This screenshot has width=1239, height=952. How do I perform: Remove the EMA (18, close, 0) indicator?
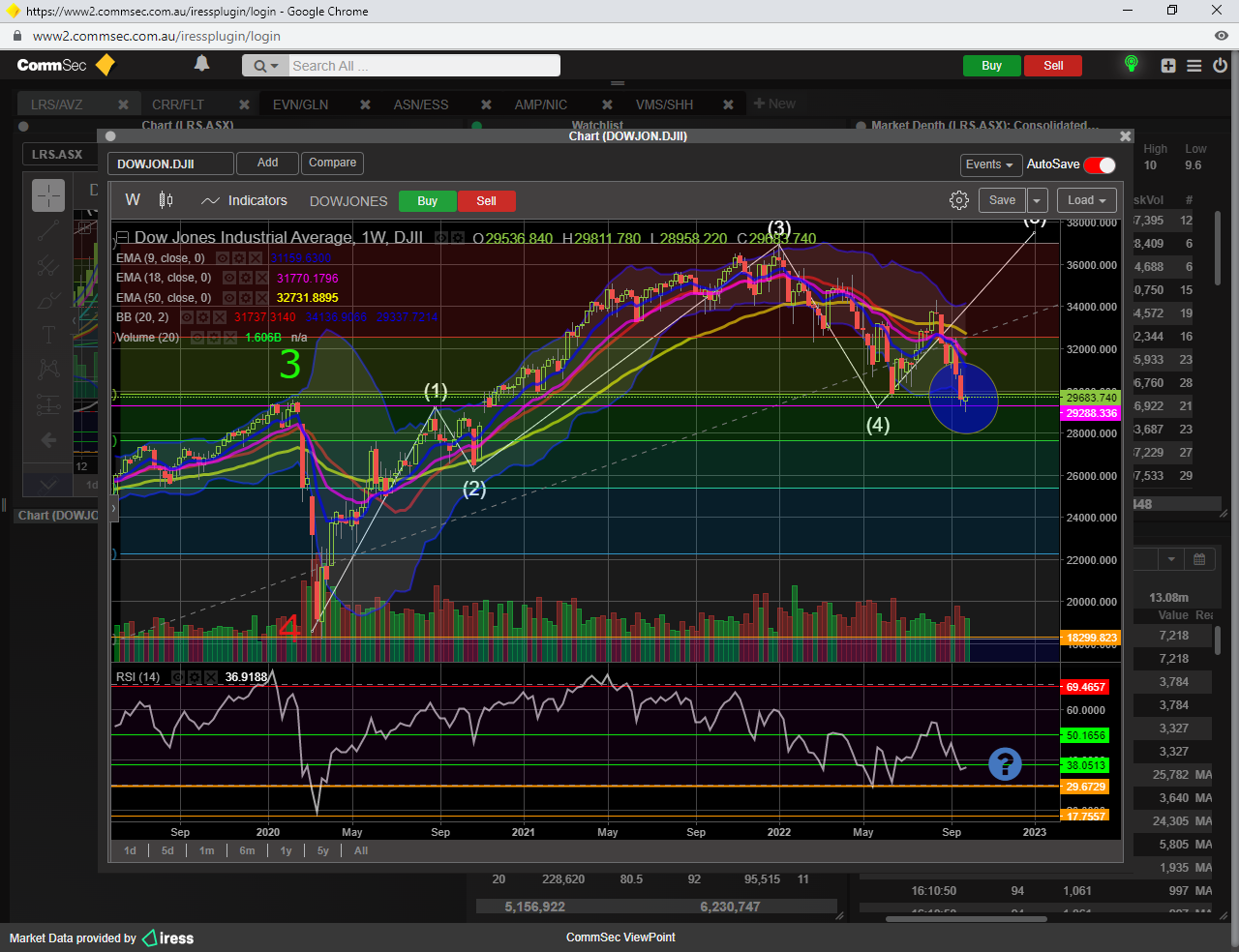[x=262, y=278]
